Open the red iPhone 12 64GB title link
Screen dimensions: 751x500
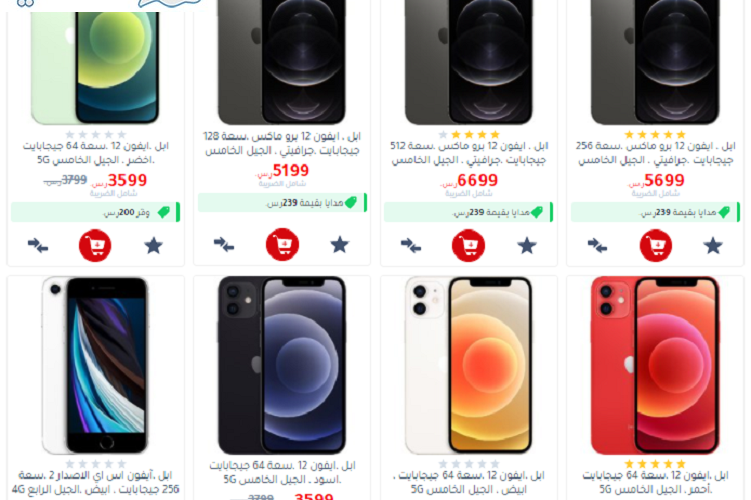pyautogui.click(x=656, y=482)
